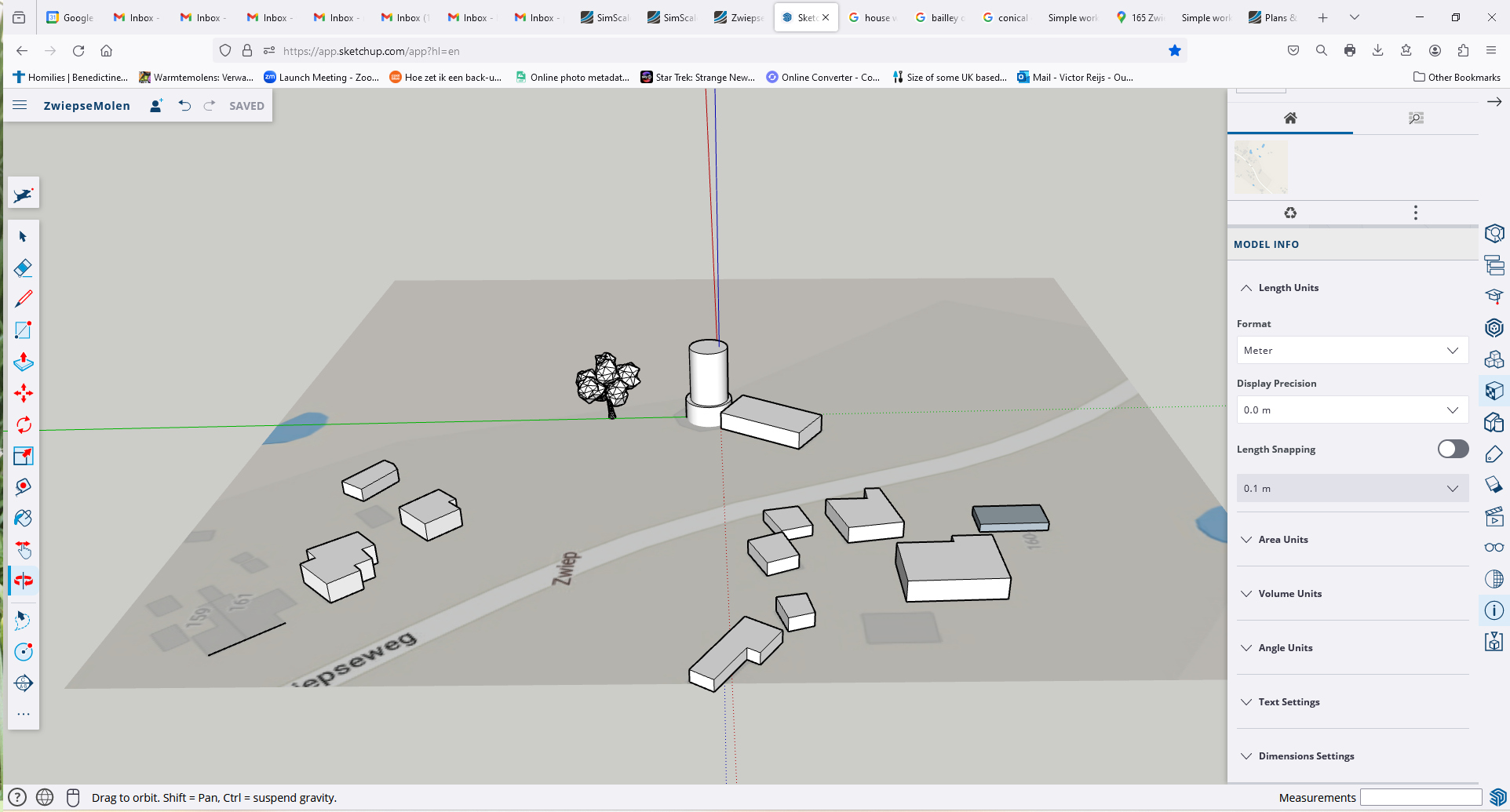Open the Display settings glasses panel
This screenshot has width=1510, height=812.
(1494, 548)
